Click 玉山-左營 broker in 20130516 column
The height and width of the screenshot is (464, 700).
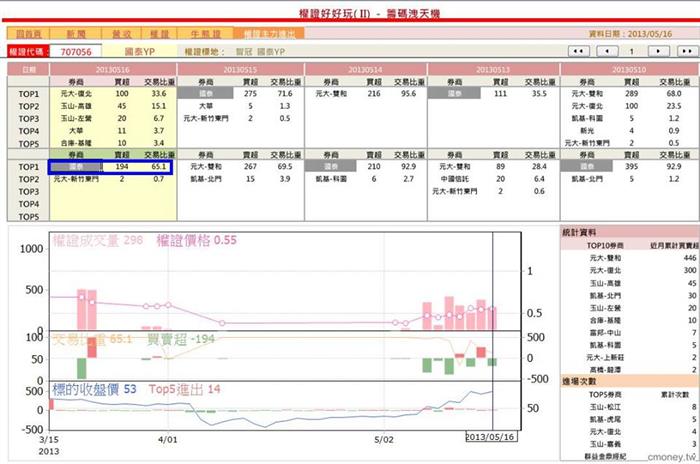[76, 118]
